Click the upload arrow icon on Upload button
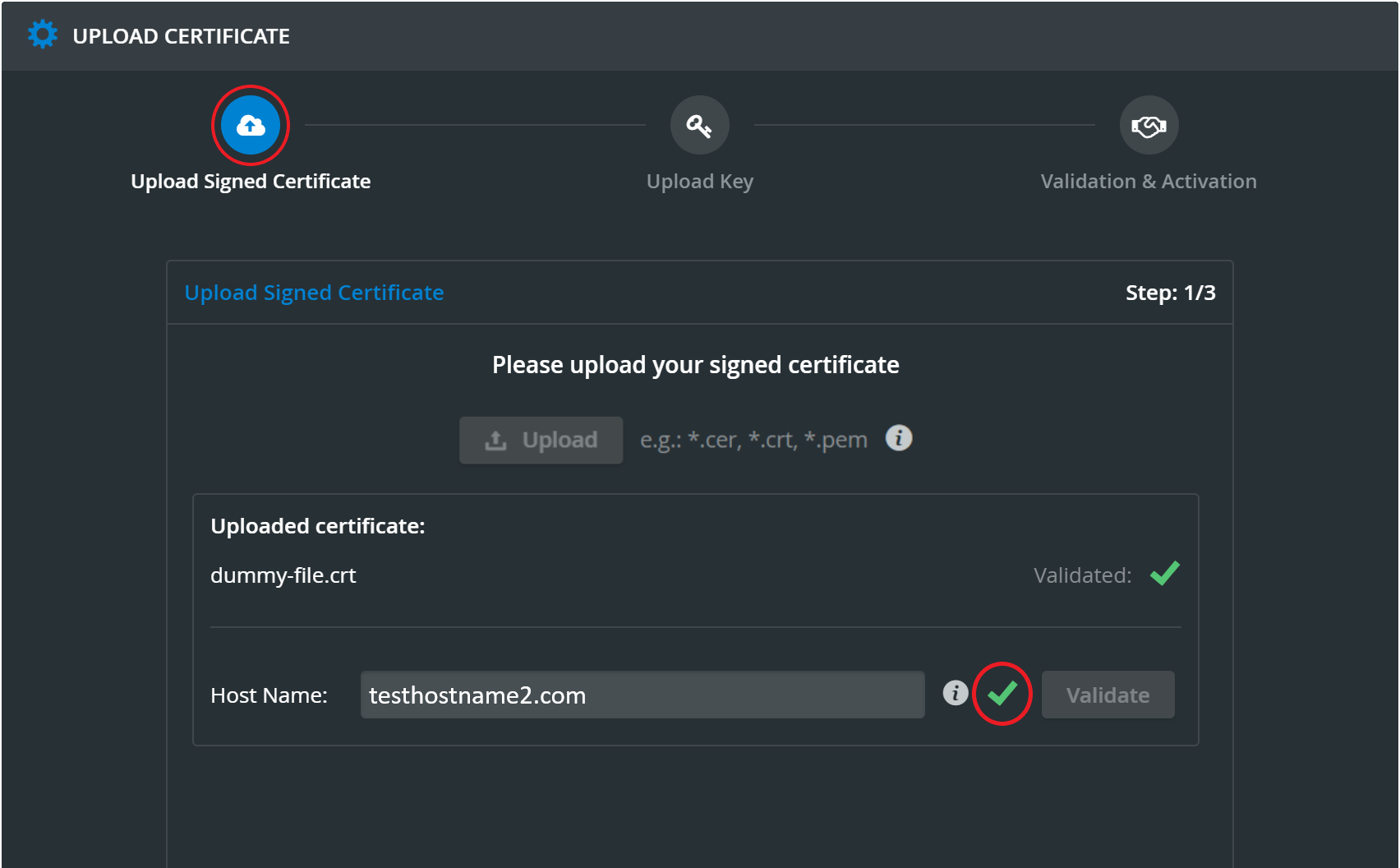This screenshot has width=1400, height=868. point(495,441)
